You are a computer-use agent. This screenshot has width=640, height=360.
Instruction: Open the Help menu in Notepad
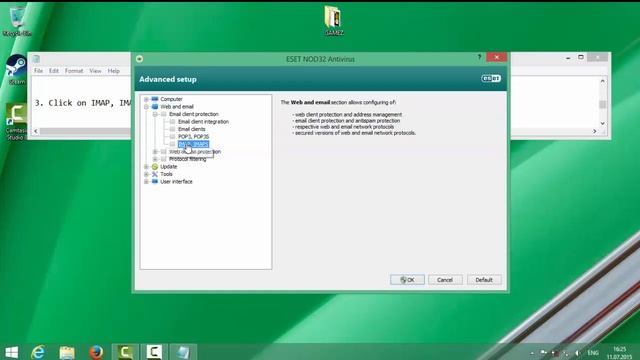click(113, 71)
